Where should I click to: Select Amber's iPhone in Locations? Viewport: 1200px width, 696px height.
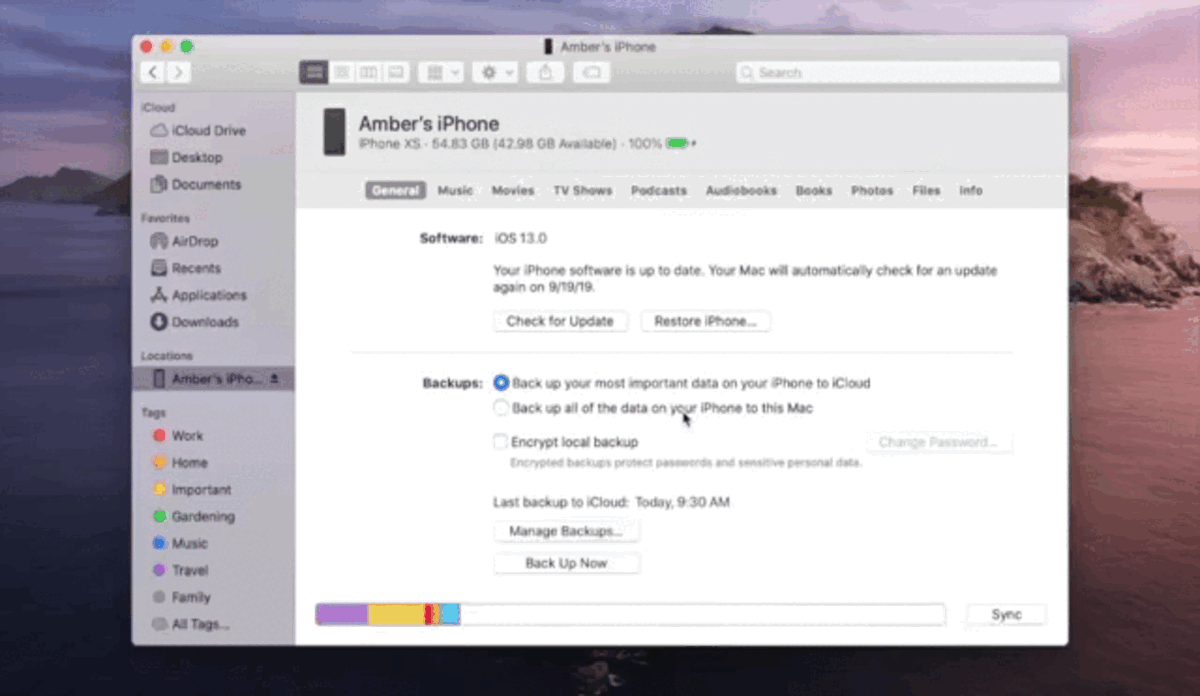[213, 380]
